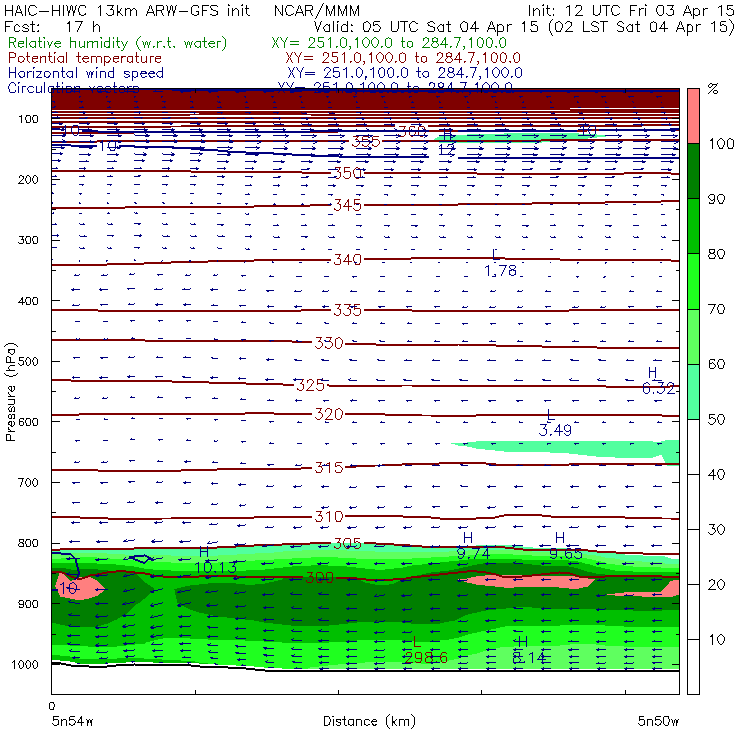
Task: Click the '50' colorbar tick label
Action: [x=716, y=420]
